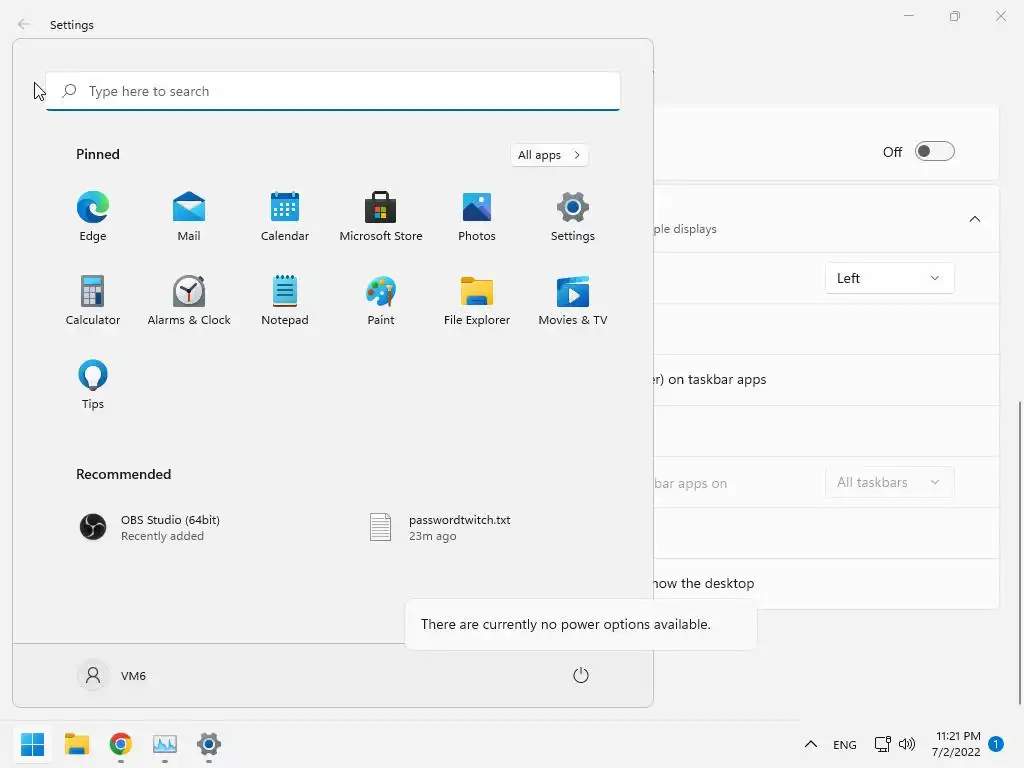Switch to Settings via taskbar gear icon
This screenshot has height=768, width=1024.
tap(209, 744)
